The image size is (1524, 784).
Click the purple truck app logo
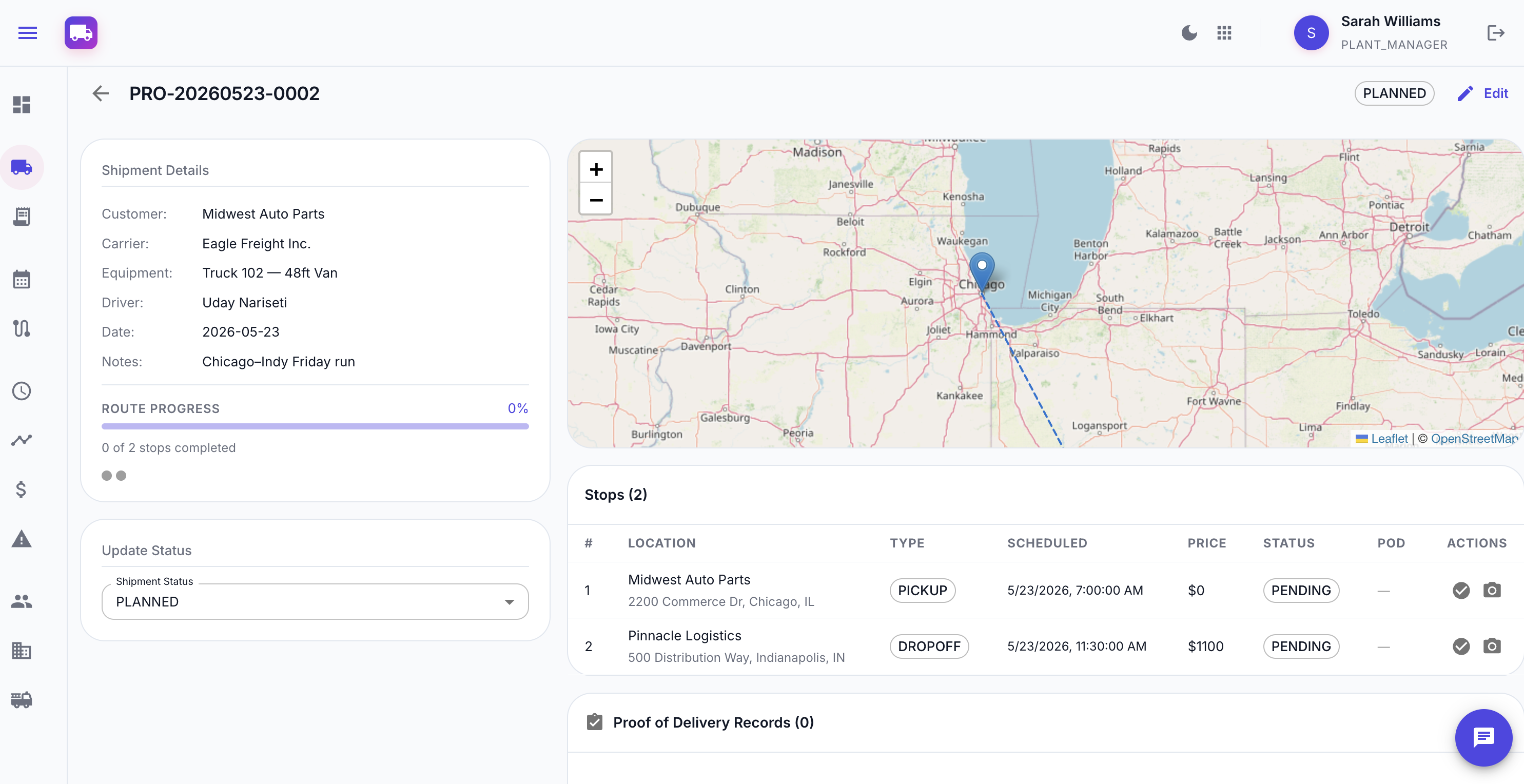point(81,32)
